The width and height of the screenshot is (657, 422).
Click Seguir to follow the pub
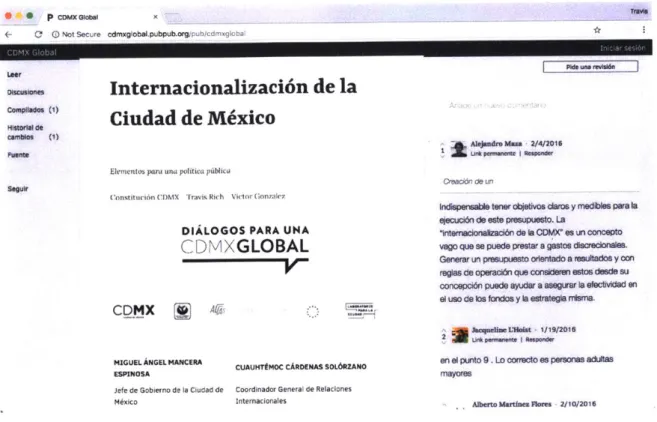tap(18, 189)
